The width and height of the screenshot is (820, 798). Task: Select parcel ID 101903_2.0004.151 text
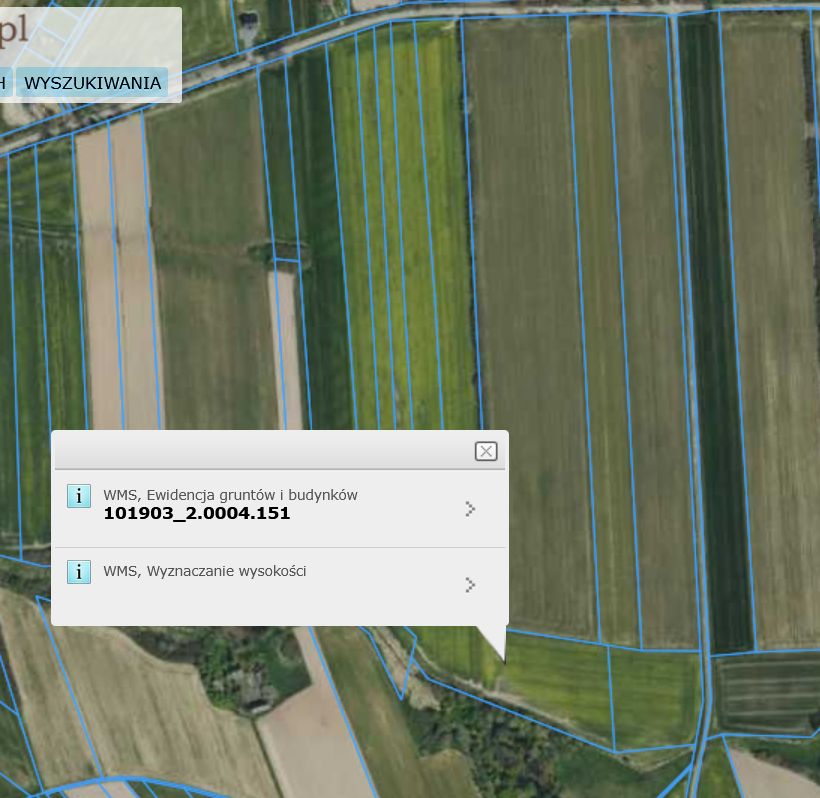point(197,514)
